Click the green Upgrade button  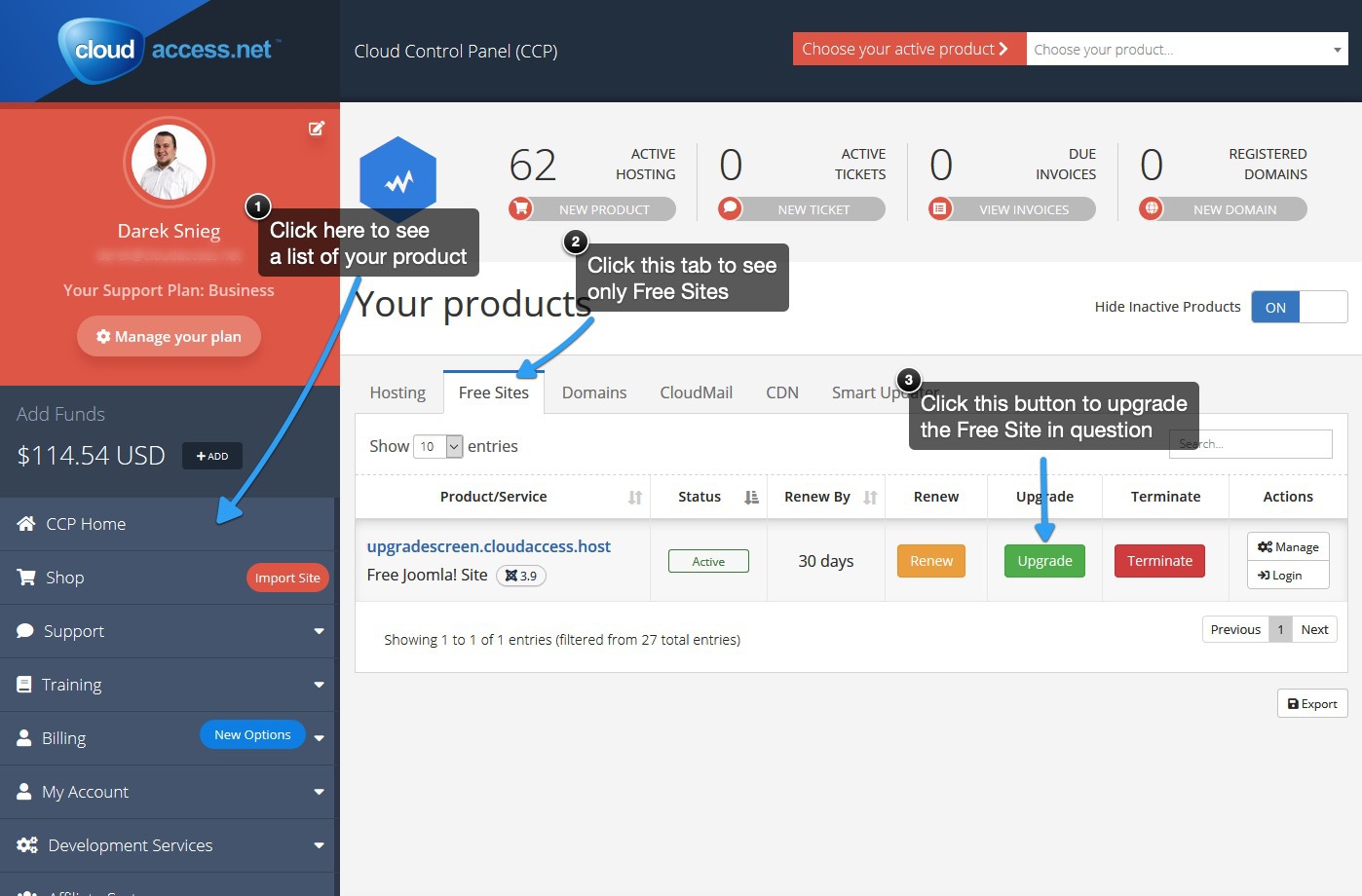click(x=1044, y=561)
